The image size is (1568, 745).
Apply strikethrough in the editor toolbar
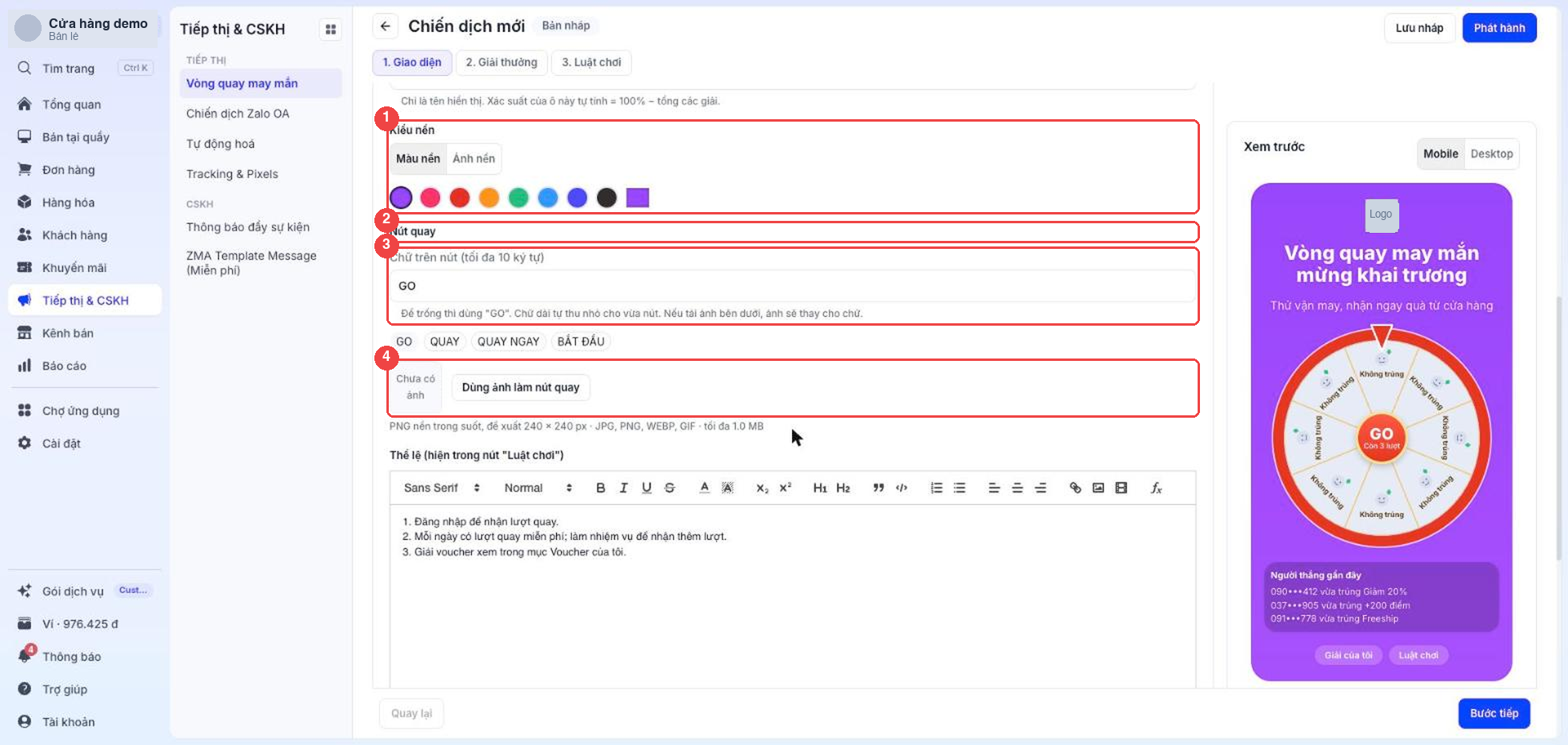tap(670, 488)
